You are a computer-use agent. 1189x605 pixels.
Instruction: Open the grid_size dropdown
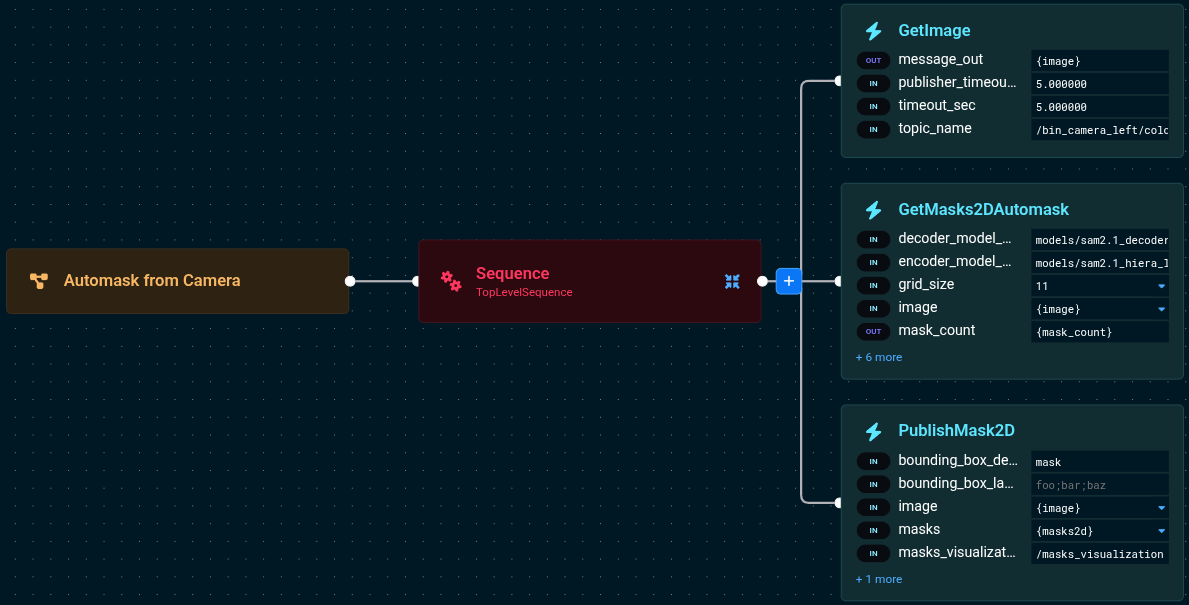coord(1160,285)
